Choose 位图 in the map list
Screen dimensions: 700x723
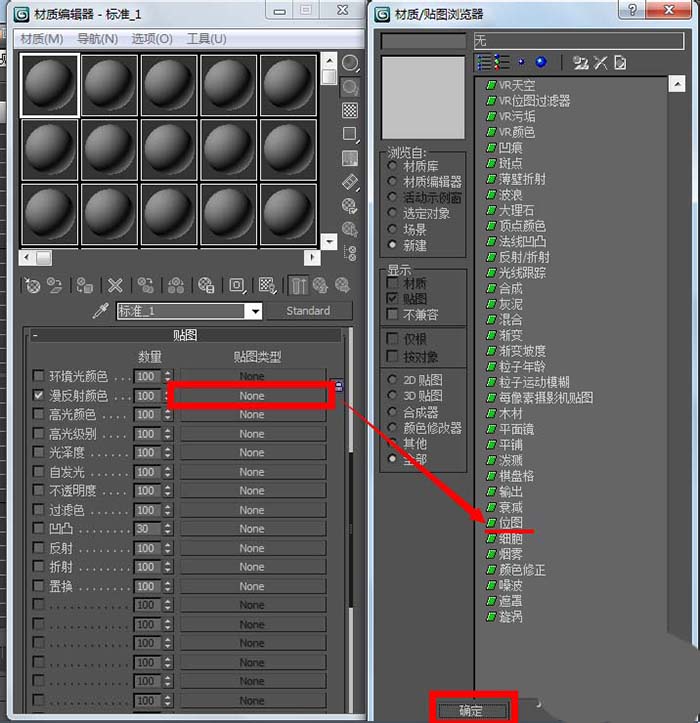point(510,522)
